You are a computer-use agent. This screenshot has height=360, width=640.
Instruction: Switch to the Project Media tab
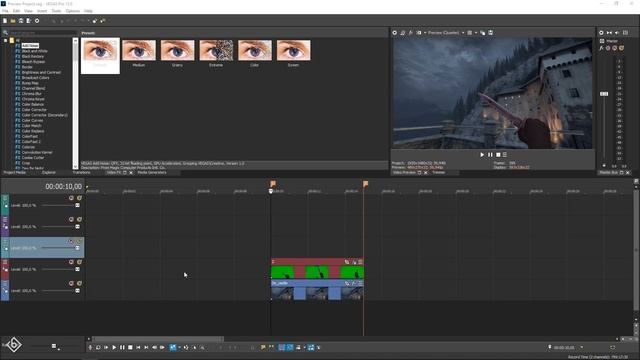15,173
